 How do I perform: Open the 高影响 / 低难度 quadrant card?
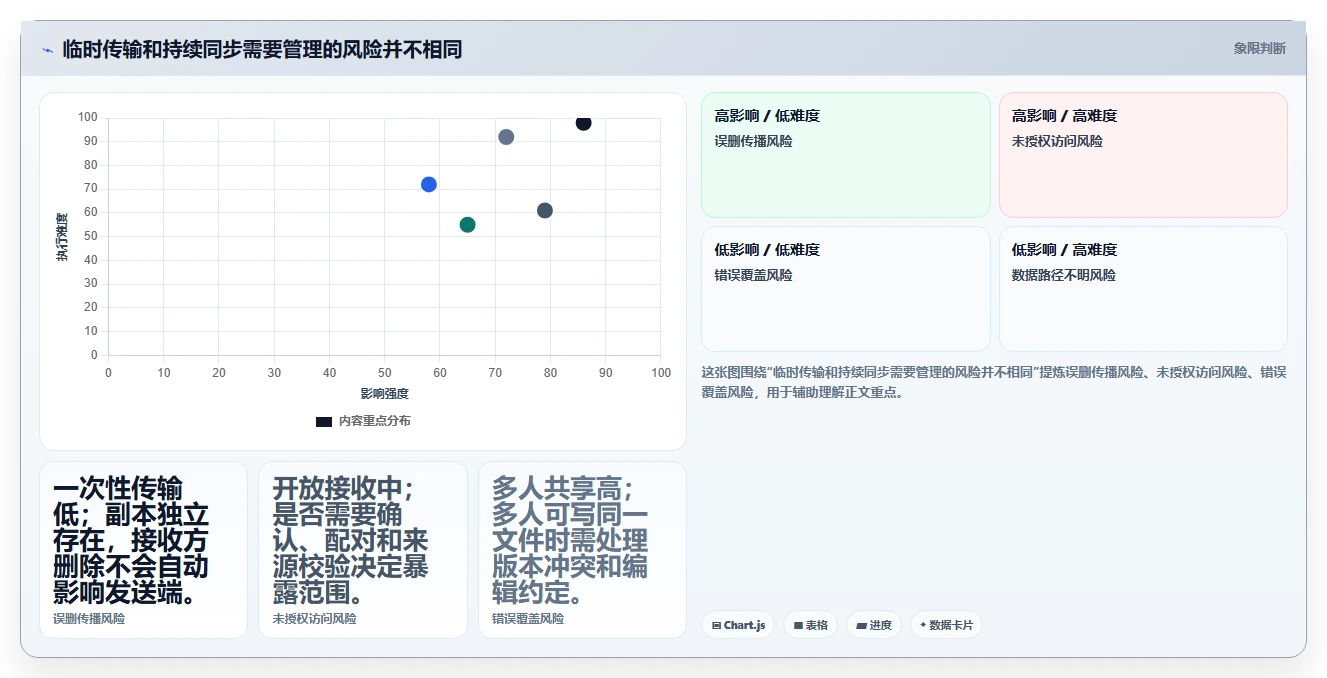click(x=846, y=155)
